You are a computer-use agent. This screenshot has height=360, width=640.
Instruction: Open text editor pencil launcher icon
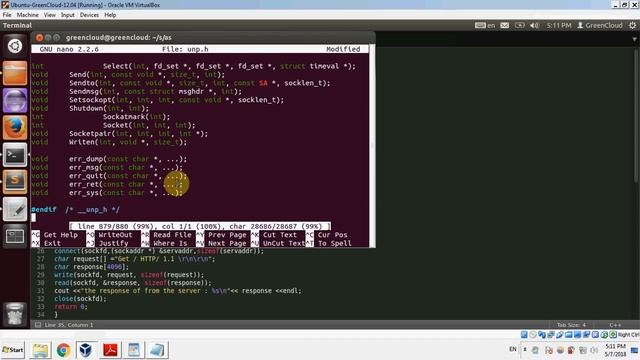click(15, 209)
